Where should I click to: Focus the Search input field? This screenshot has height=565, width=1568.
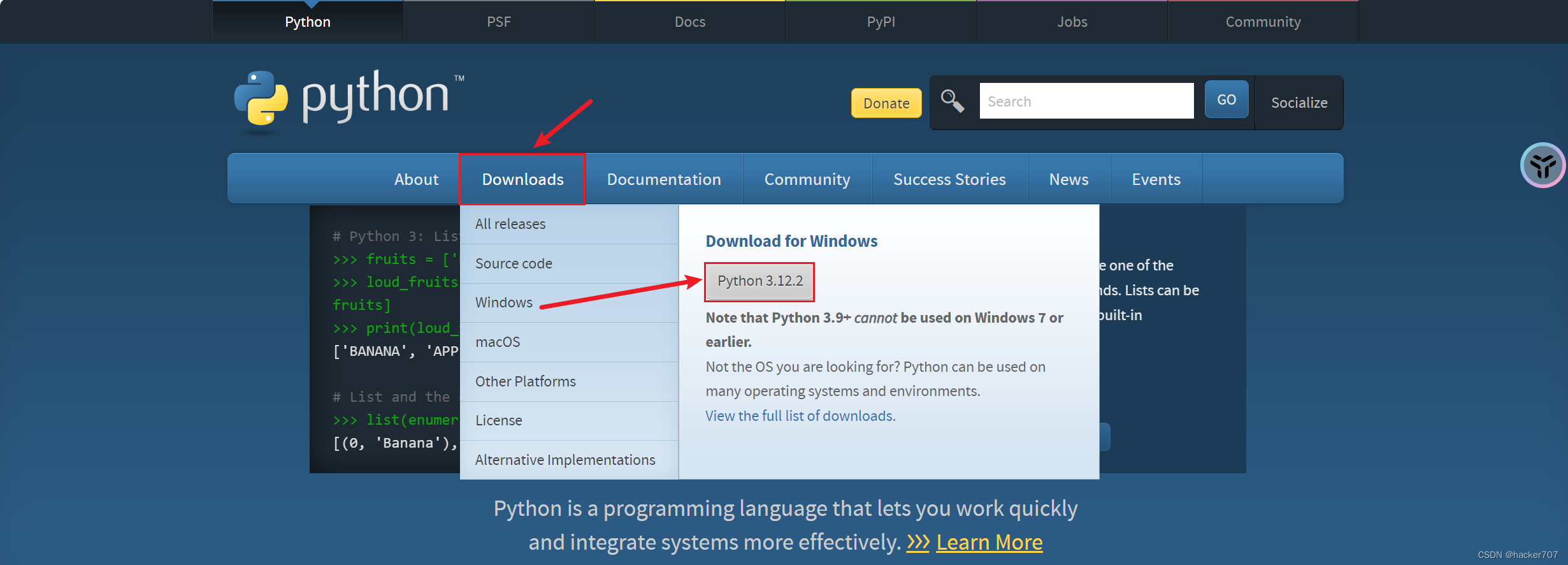point(1086,101)
